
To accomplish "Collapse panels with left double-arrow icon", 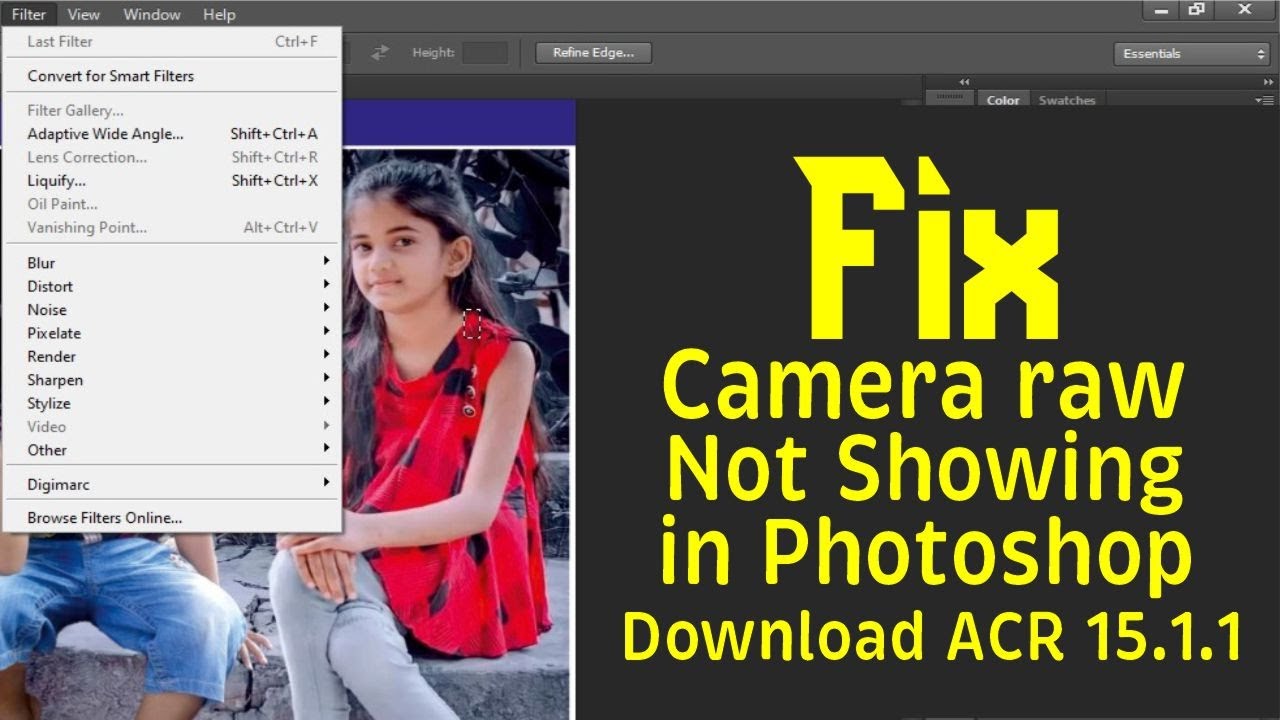I will tap(964, 82).
